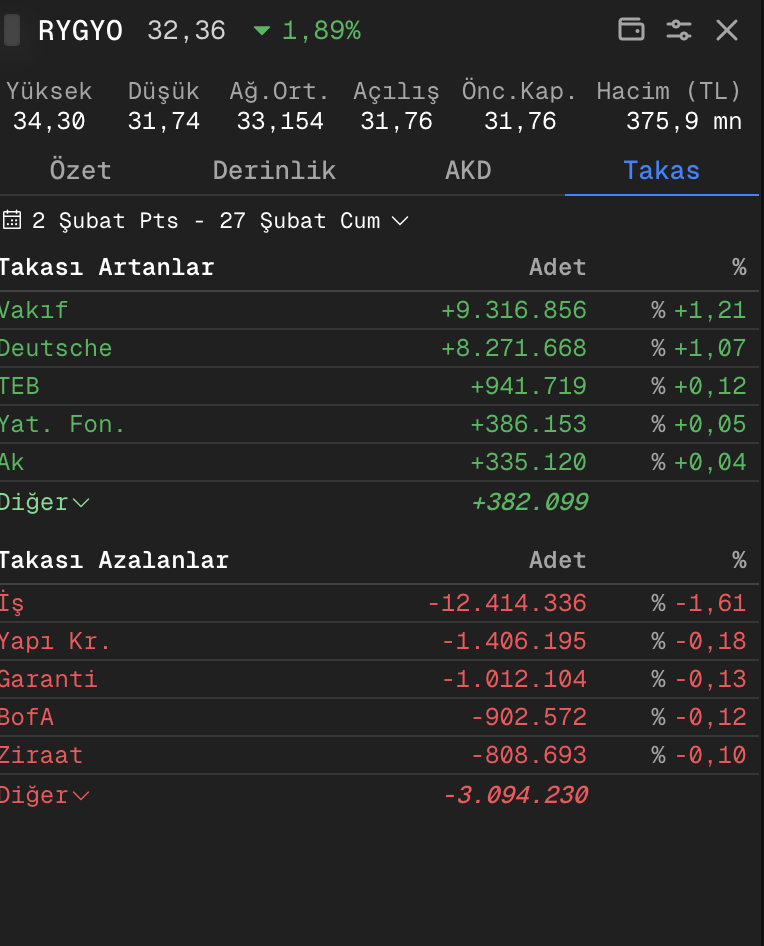Screen dimensions: 764x946
Task: Open the date range dropdown chevron
Action: (x=400, y=220)
